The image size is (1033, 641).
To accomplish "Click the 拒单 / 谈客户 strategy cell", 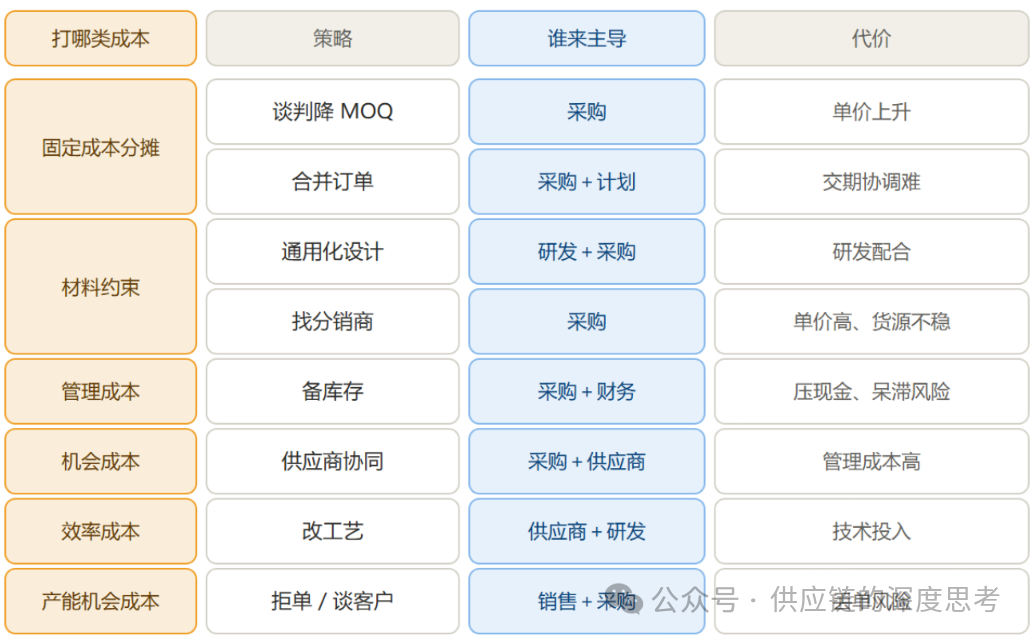I will coord(333,601).
